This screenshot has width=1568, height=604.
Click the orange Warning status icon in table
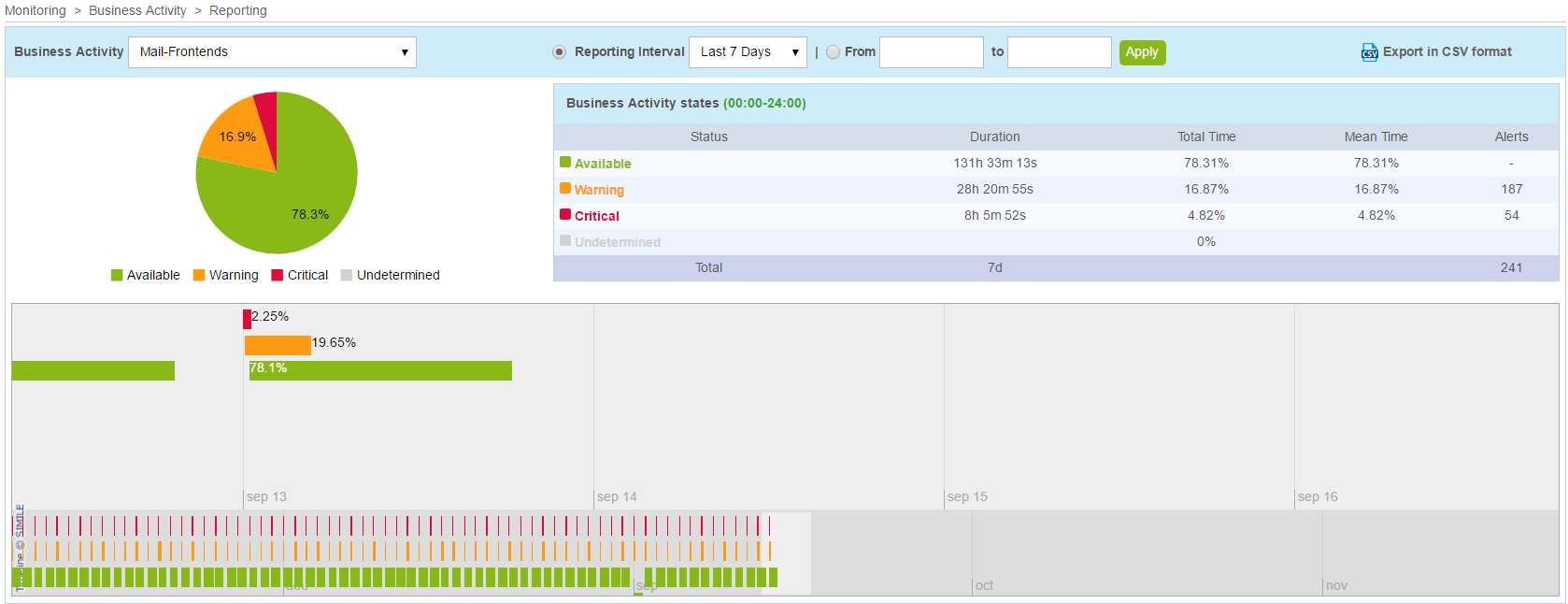pyautogui.click(x=565, y=189)
